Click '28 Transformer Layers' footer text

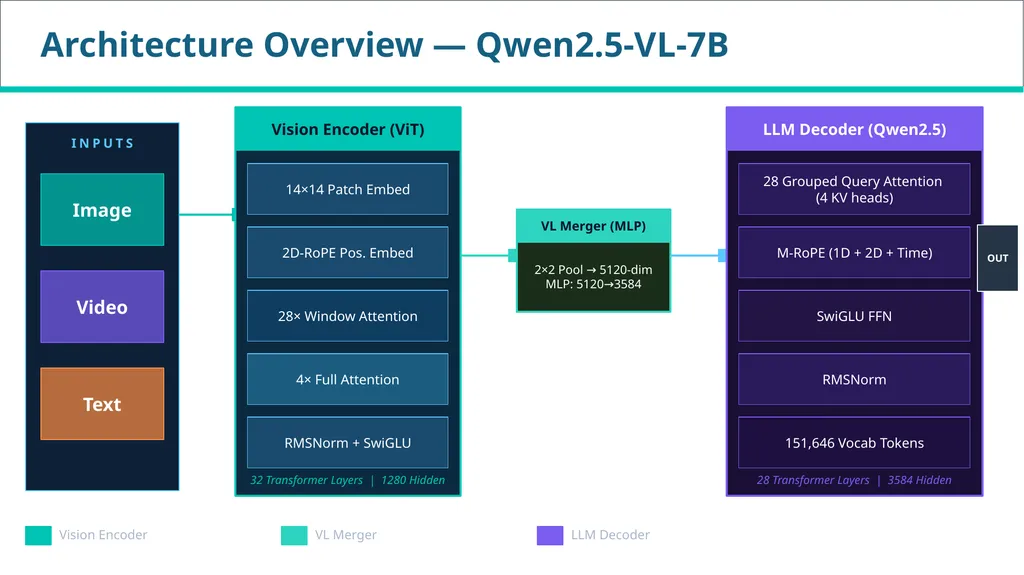813,480
